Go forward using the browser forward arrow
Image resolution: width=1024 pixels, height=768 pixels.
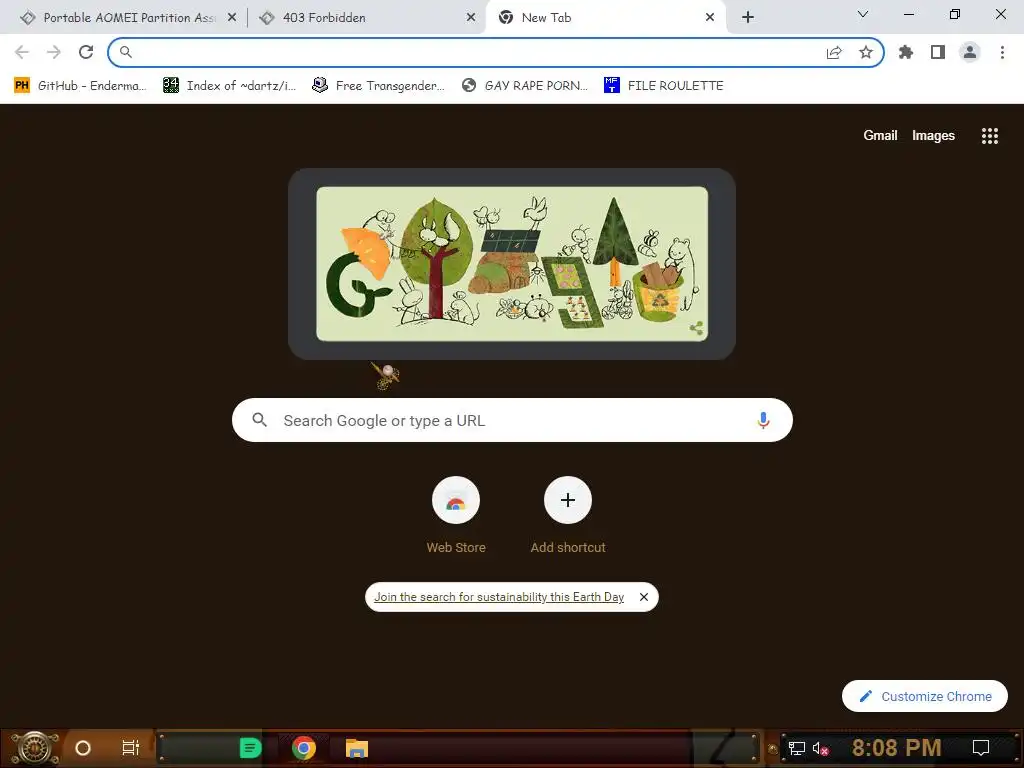coord(54,52)
